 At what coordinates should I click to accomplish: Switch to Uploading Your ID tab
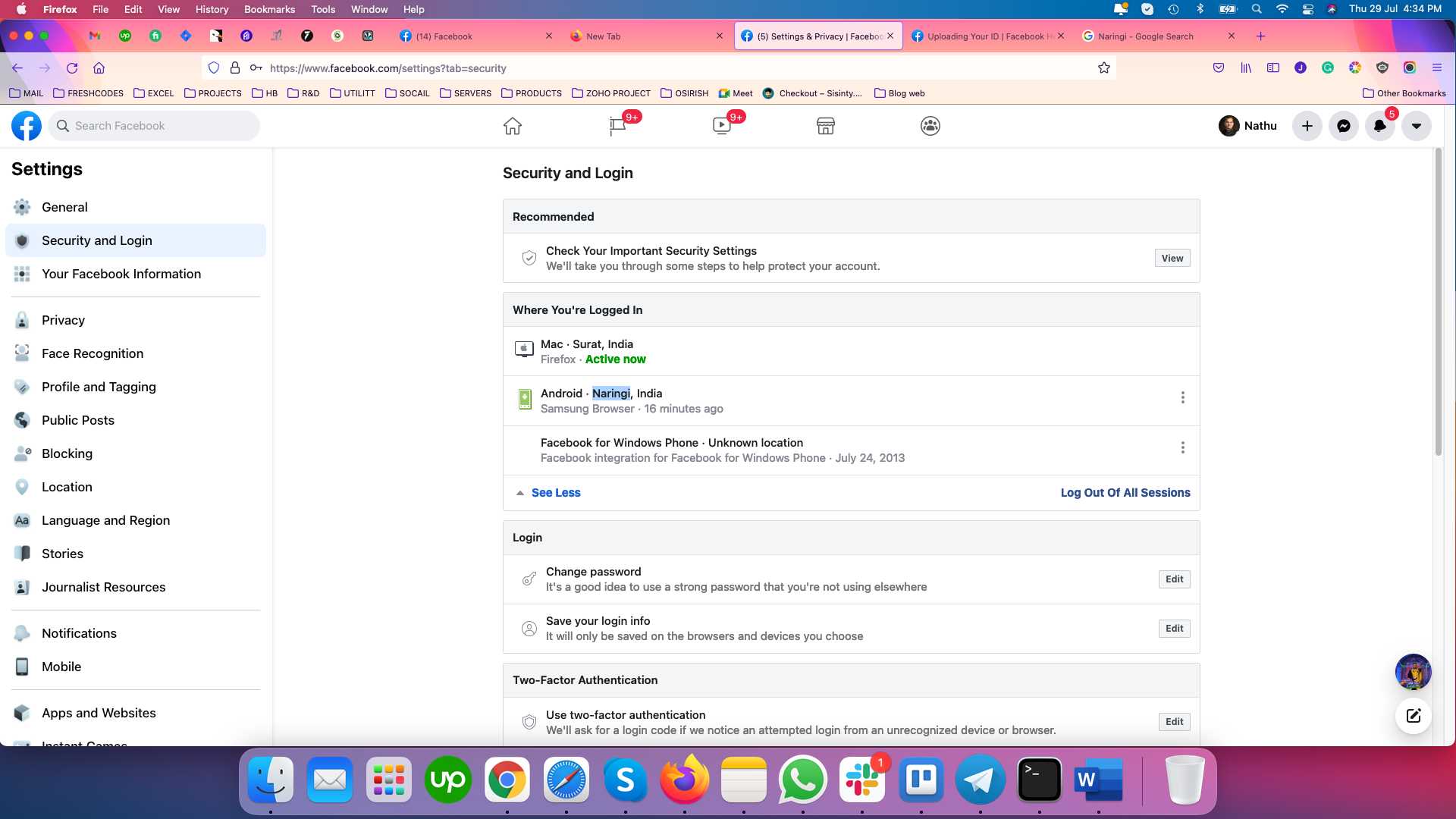coord(988,36)
